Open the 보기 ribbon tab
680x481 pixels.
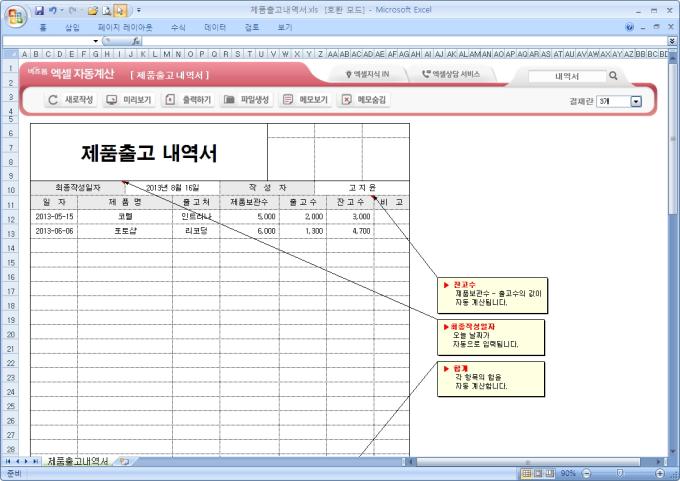click(x=284, y=27)
